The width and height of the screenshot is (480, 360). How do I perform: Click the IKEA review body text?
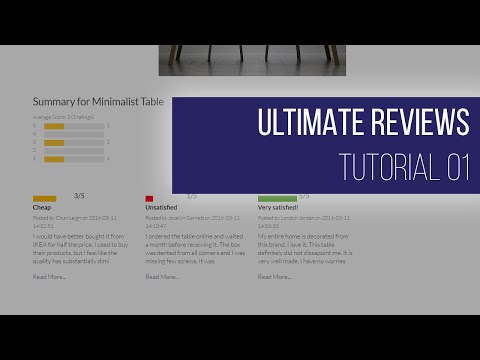point(80,249)
